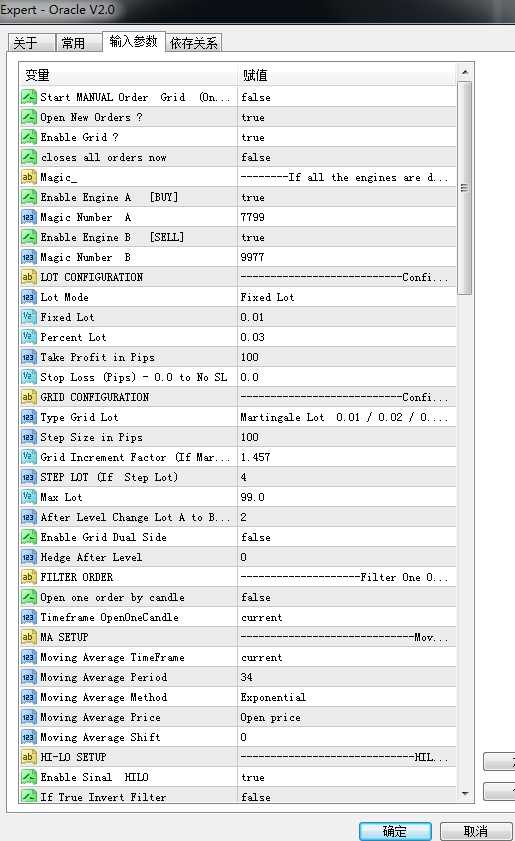This screenshot has width=515, height=841.
Task: Click the icon next to Type Grid Lot
Action: [28, 417]
